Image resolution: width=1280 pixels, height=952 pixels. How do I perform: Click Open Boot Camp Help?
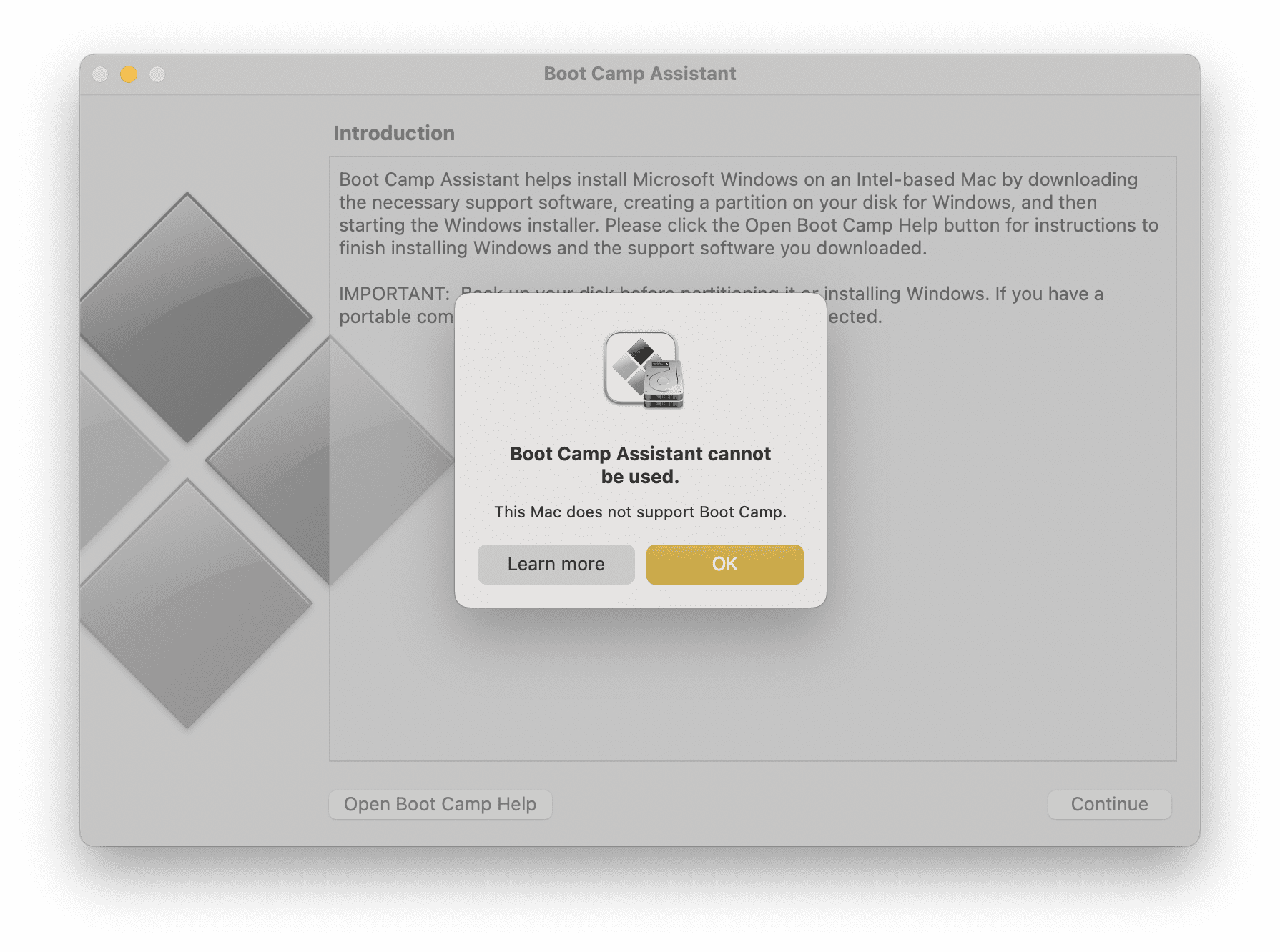pyautogui.click(x=440, y=804)
